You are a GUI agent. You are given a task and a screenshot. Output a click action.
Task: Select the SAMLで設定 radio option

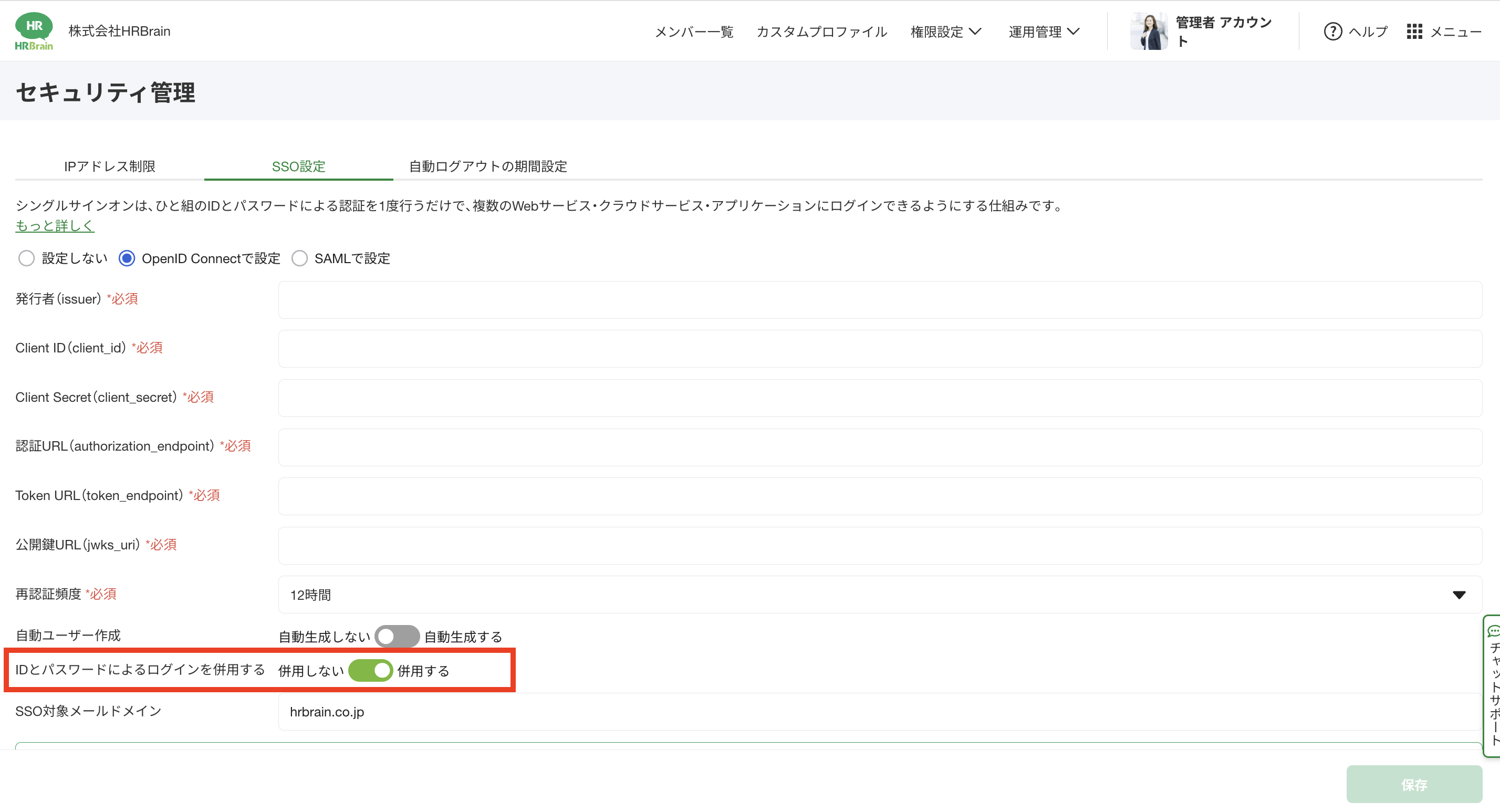click(299, 258)
